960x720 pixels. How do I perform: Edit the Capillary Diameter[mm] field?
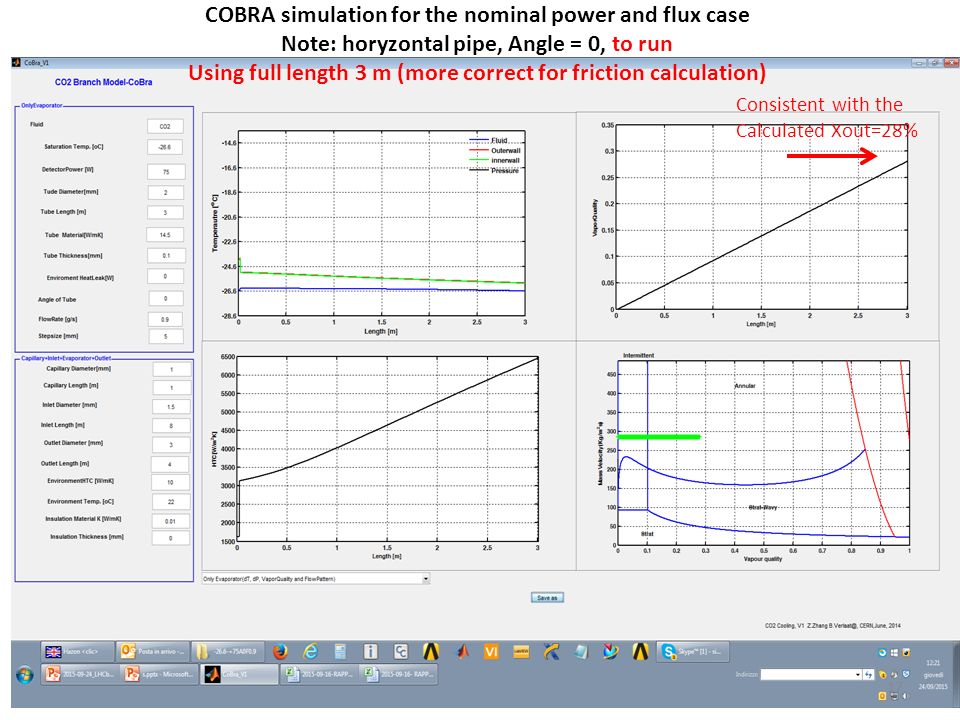click(171, 370)
